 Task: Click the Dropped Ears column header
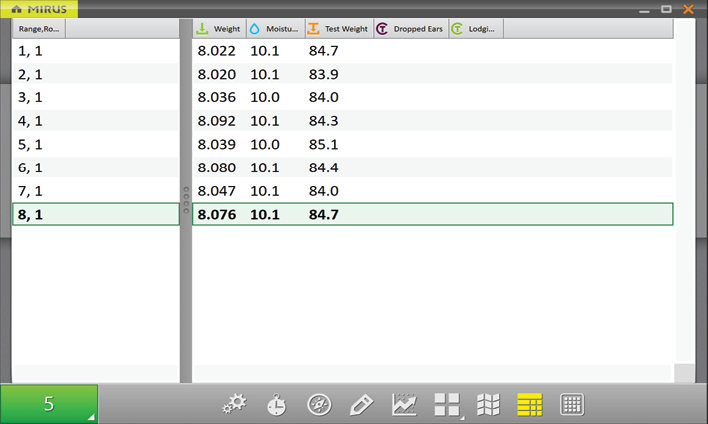[x=410, y=29]
